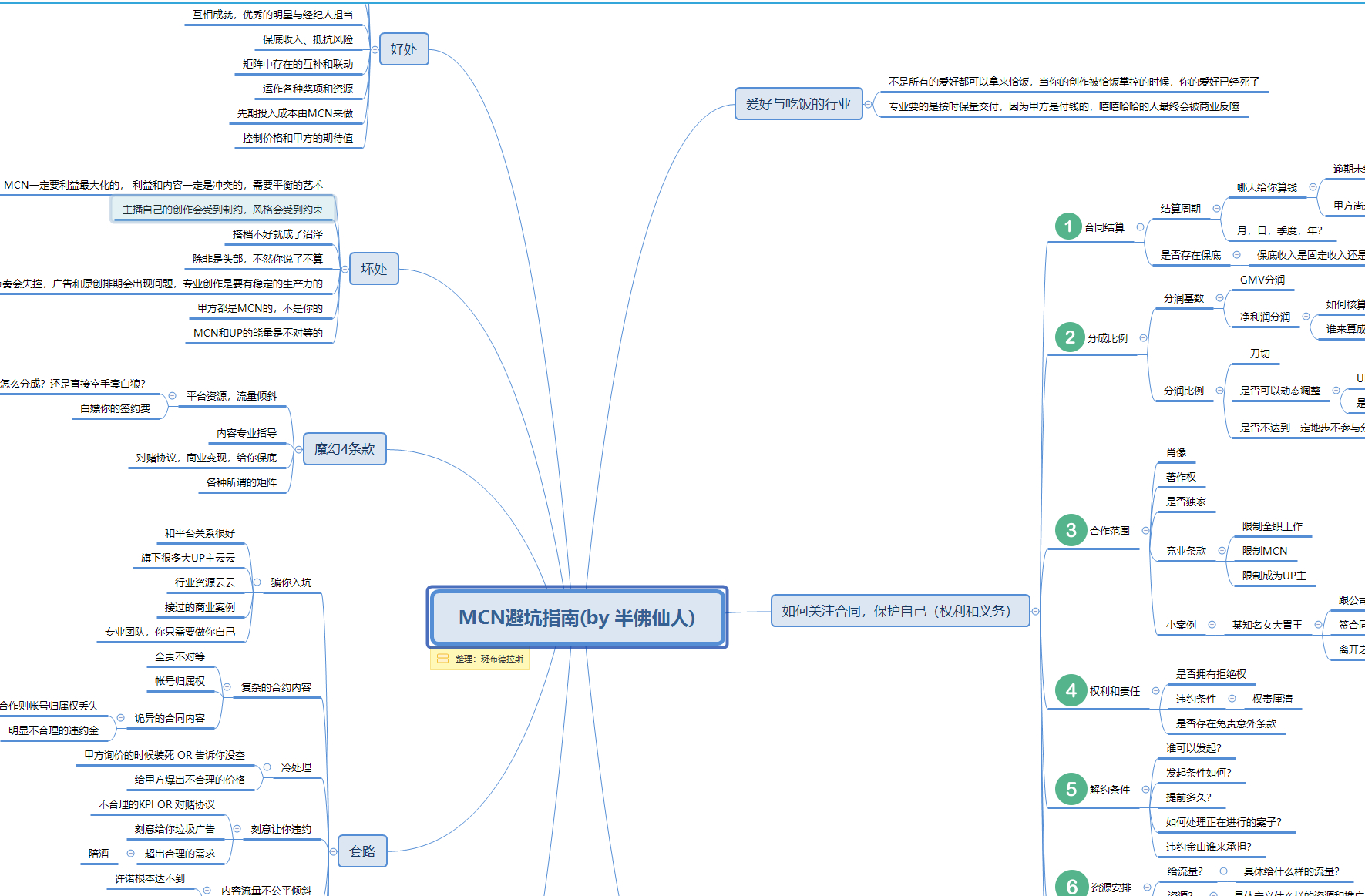
Task: Collapse the 好处 branch using its circle toggle
Action: [375, 49]
